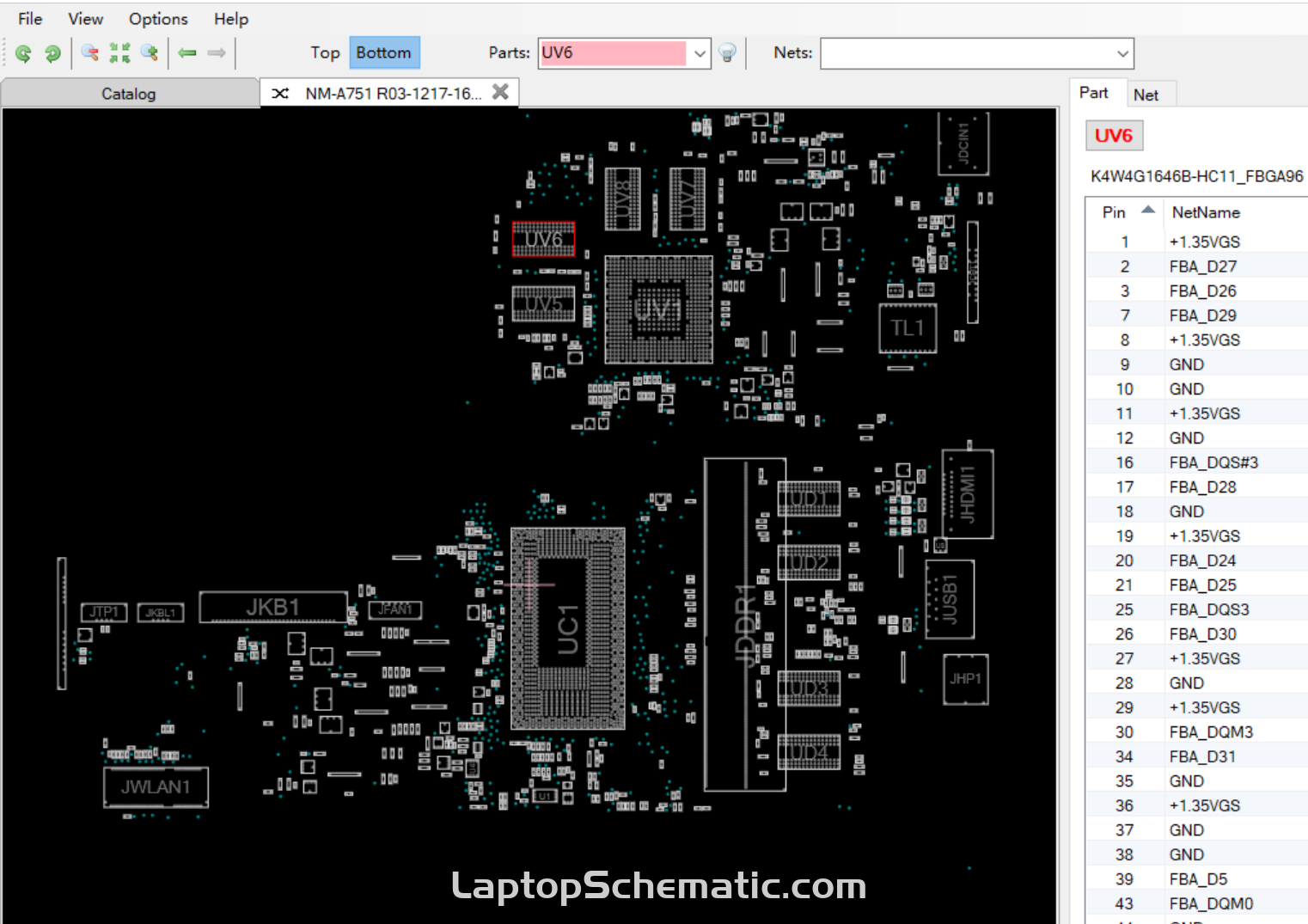Open the Parts dropdown list
Image resolution: width=1308 pixels, height=924 pixels.
click(x=700, y=53)
